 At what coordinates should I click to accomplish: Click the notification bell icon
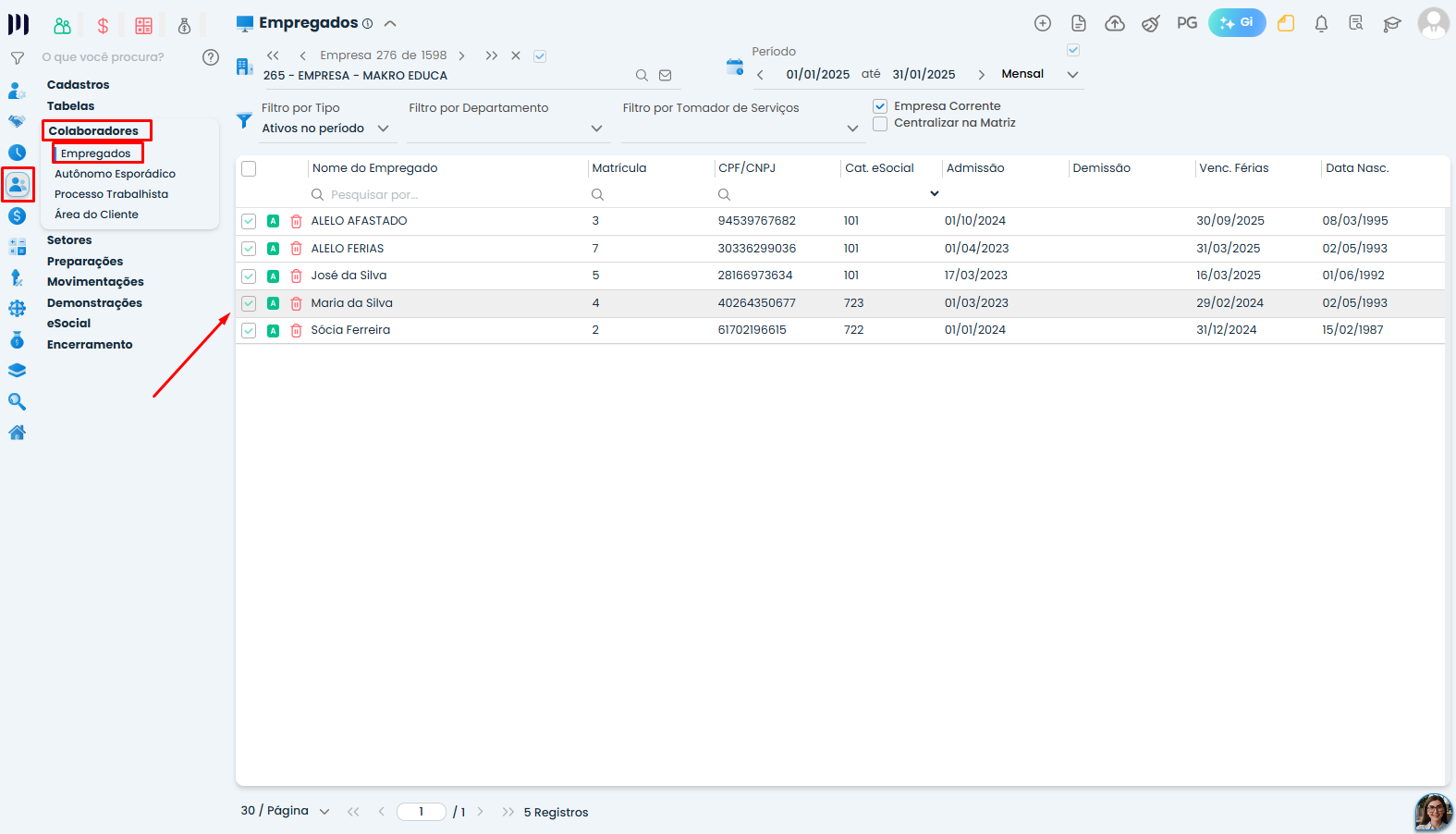coord(1321,24)
